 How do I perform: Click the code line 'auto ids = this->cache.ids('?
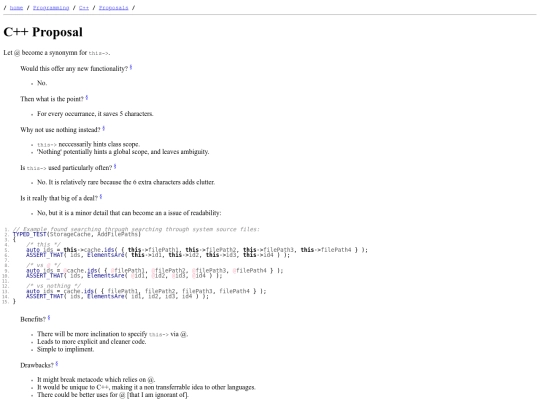197,250
